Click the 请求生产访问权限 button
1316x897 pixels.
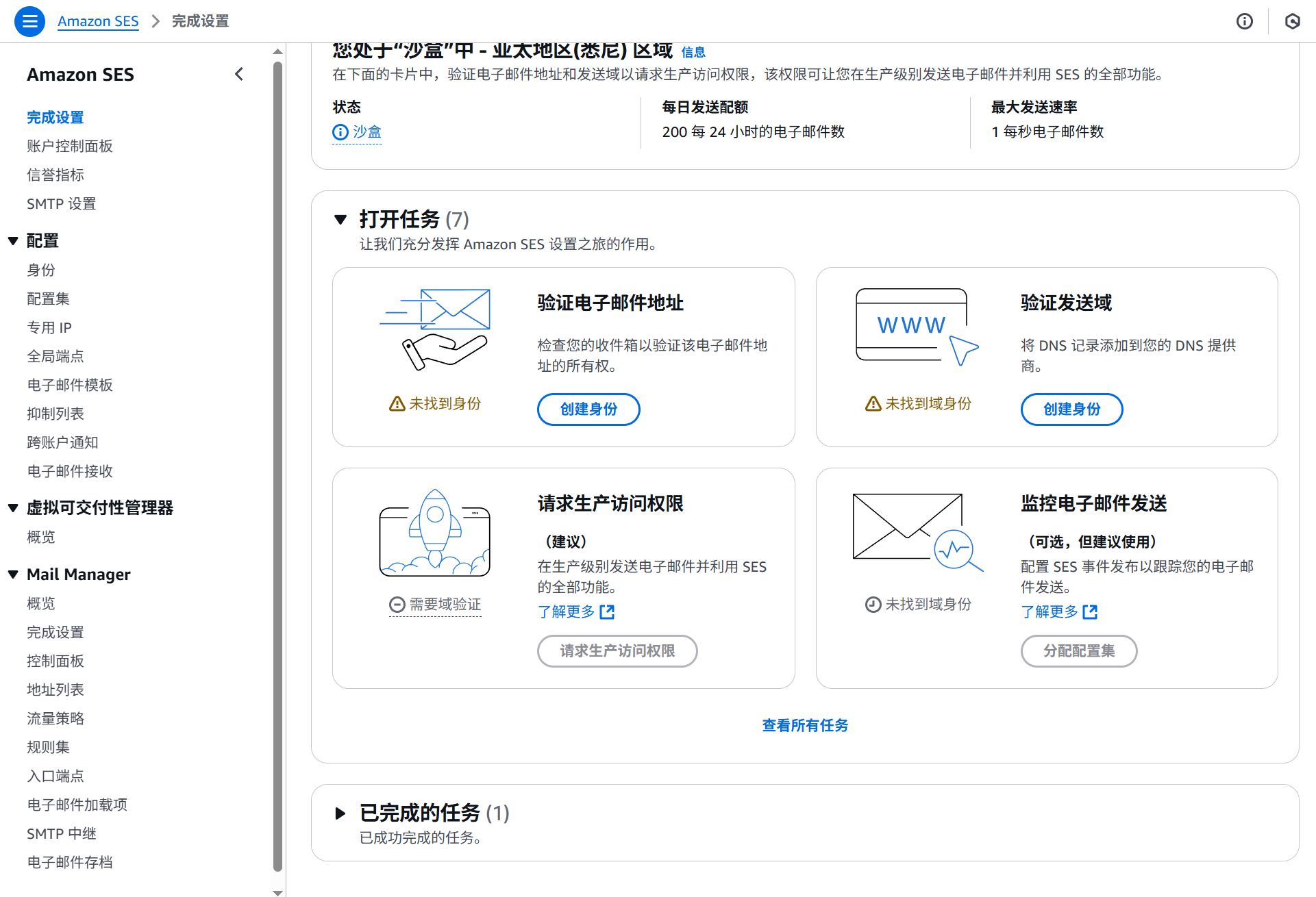click(x=617, y=651)
